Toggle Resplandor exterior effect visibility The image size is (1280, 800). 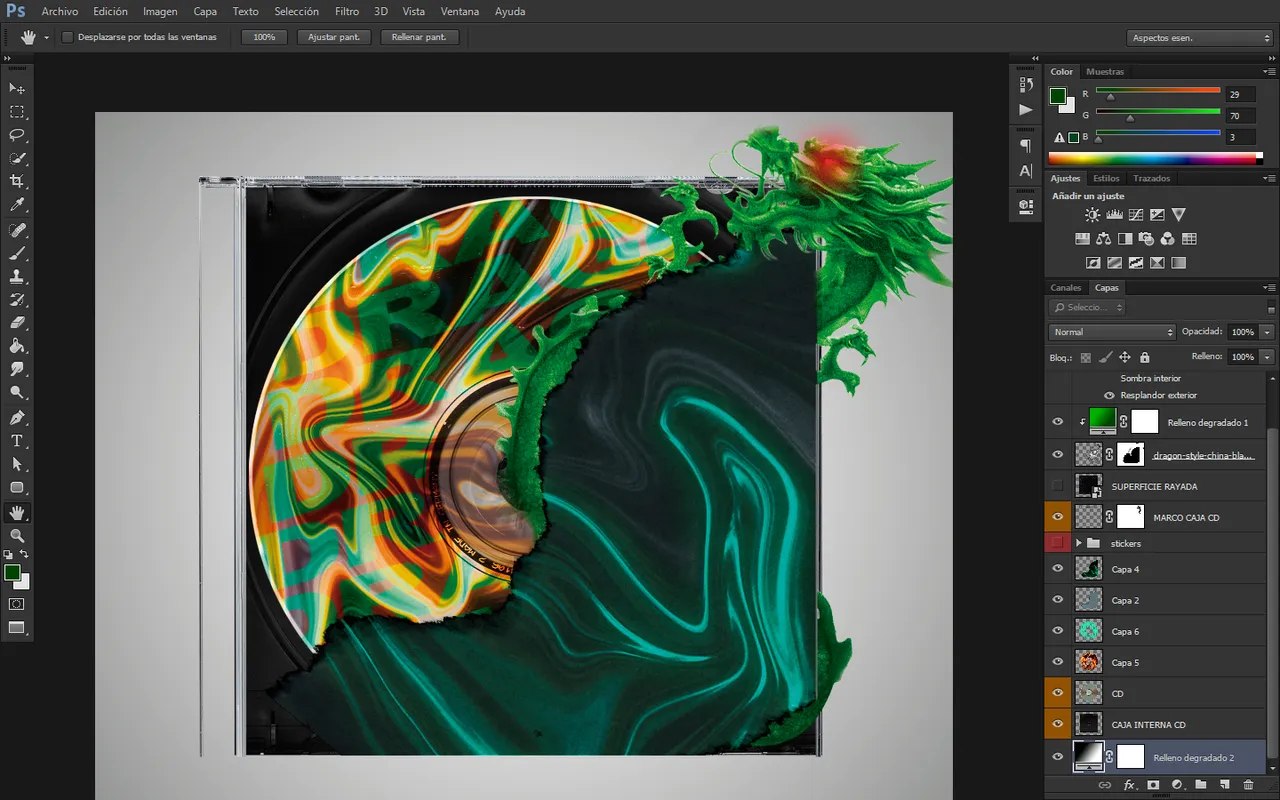pos(1109,395)
